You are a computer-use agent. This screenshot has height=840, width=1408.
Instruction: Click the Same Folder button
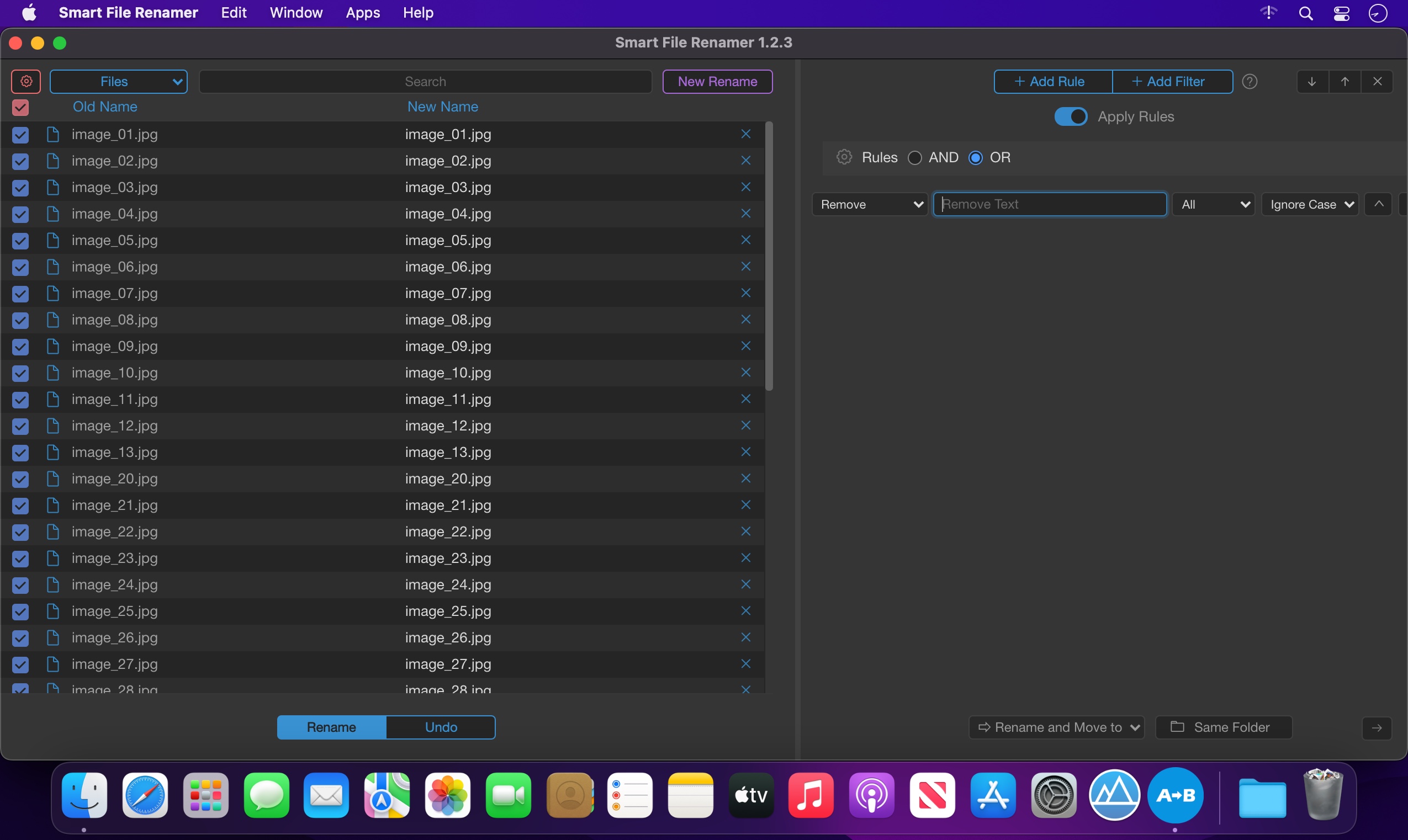coord(1224,727)
